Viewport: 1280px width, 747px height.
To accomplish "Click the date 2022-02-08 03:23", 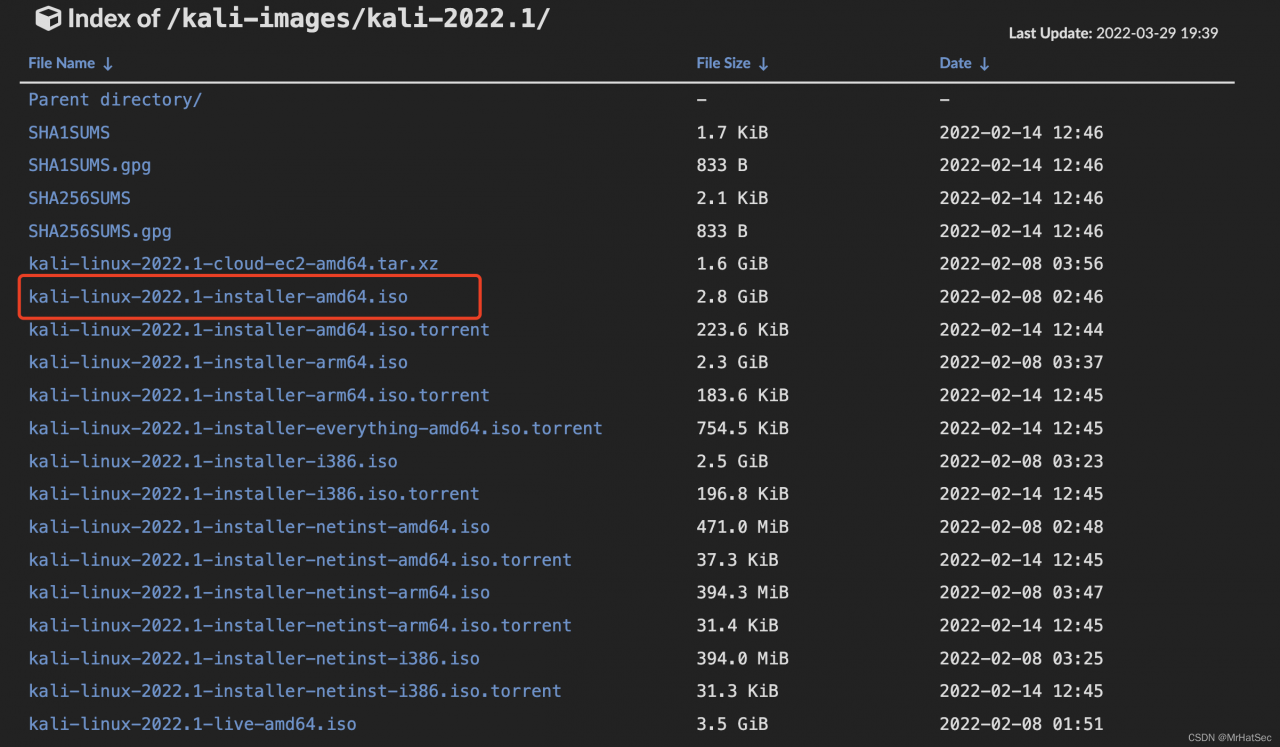I will tap(1021, 461).
